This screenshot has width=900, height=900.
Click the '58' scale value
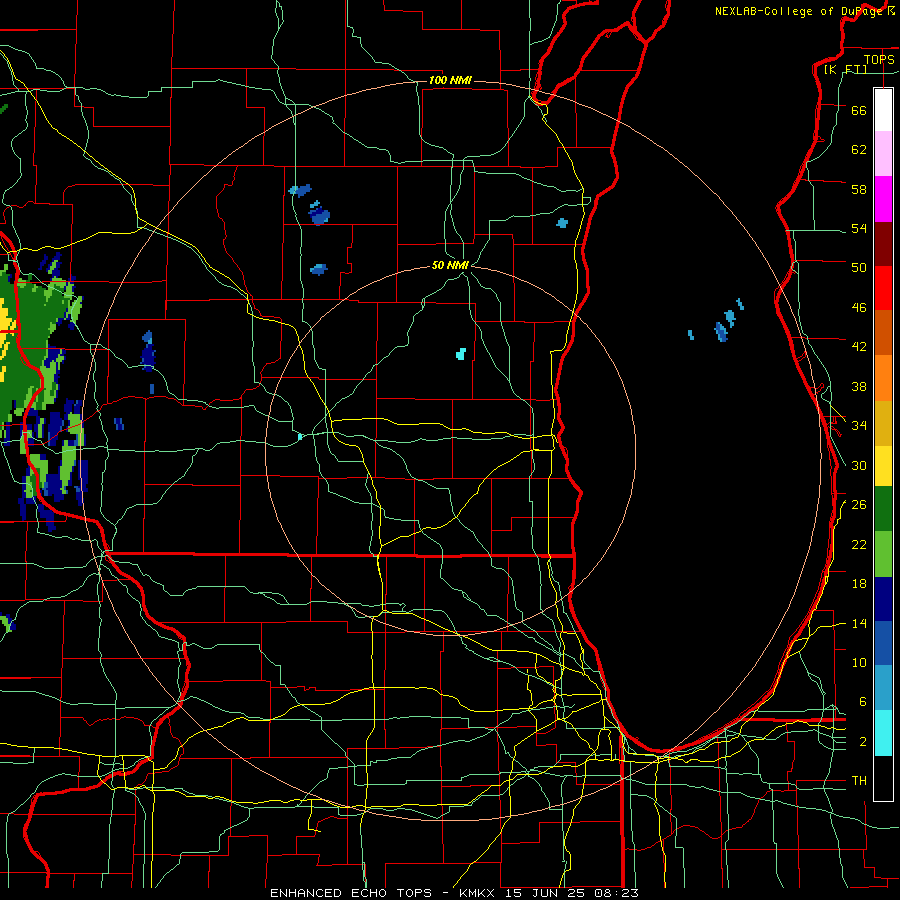pyautogui.click(x=859, y=189)
